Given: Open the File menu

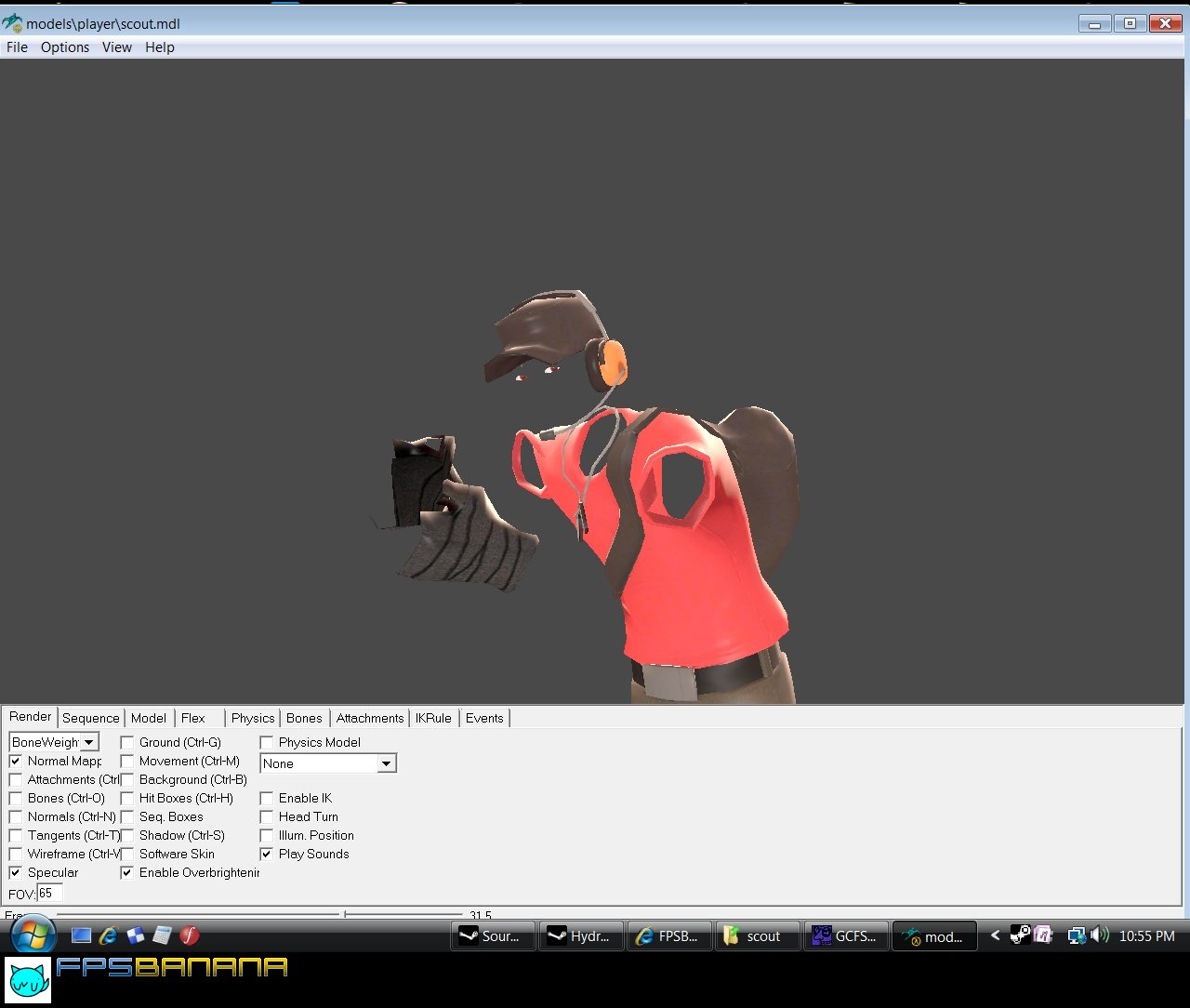Looking at the screenshot, I should pos(17,47).
